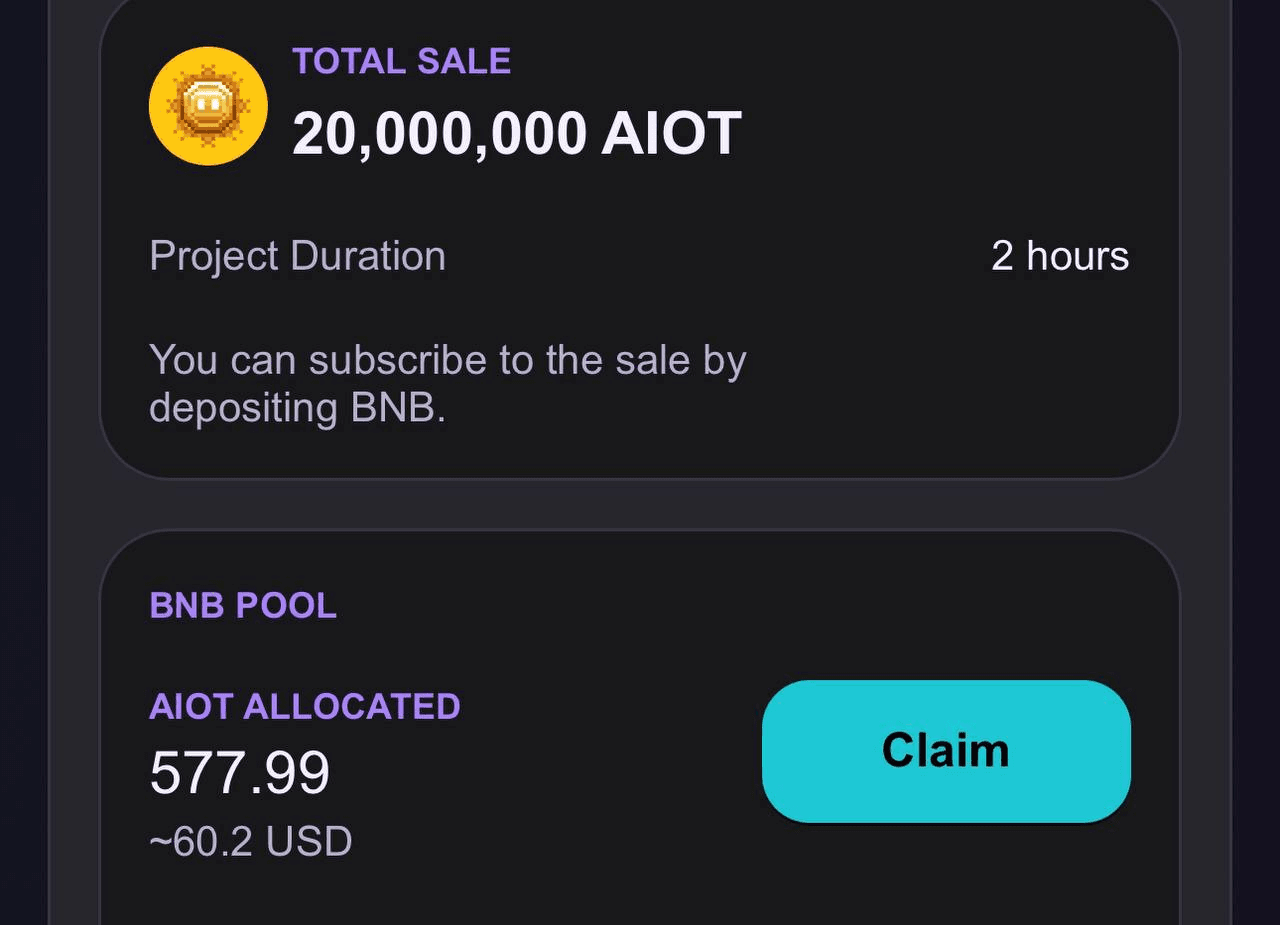Select the TOTAL SALE heading
This screenshot has height=925, width=1280.
click(x=401, y=61)
